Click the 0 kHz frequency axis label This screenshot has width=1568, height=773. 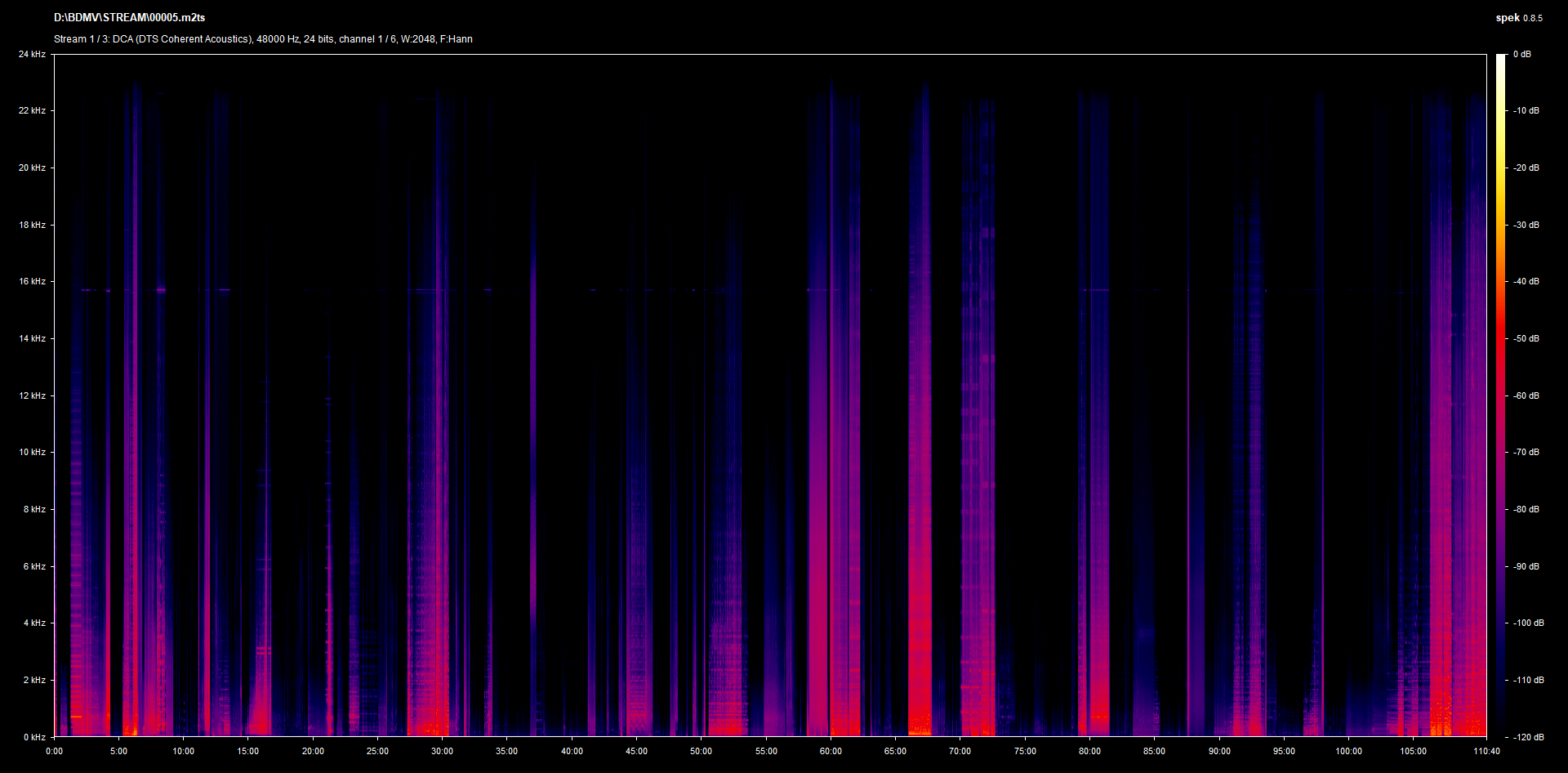click(34, 737)
